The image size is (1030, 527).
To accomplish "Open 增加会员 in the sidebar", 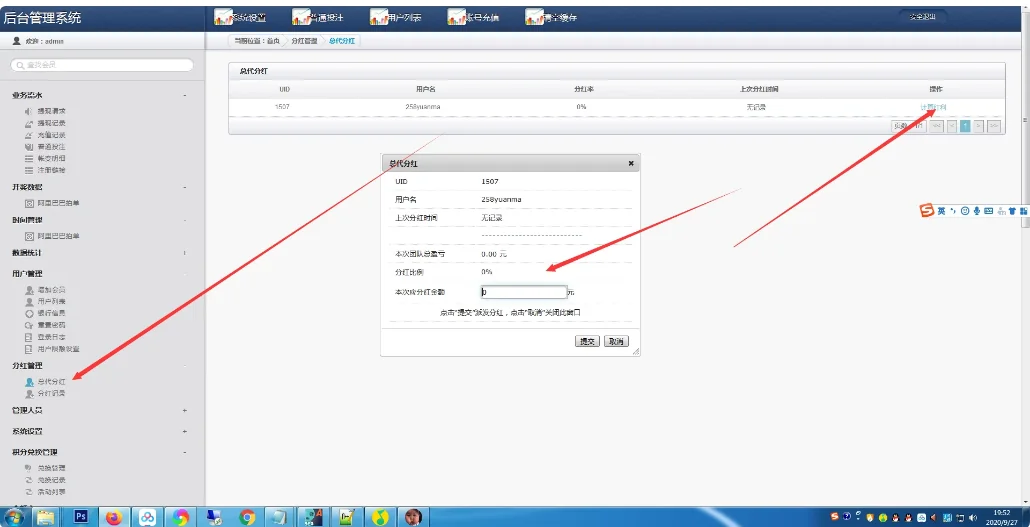I will (51, 290).
